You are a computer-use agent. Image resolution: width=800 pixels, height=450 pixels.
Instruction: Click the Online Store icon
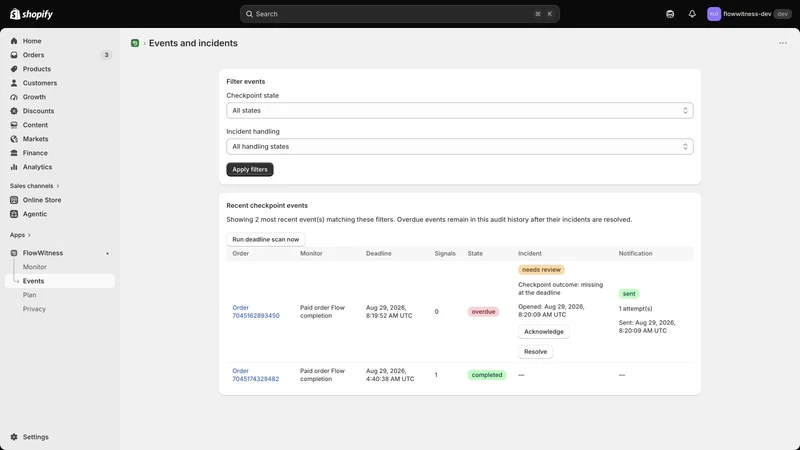[14, 200]
